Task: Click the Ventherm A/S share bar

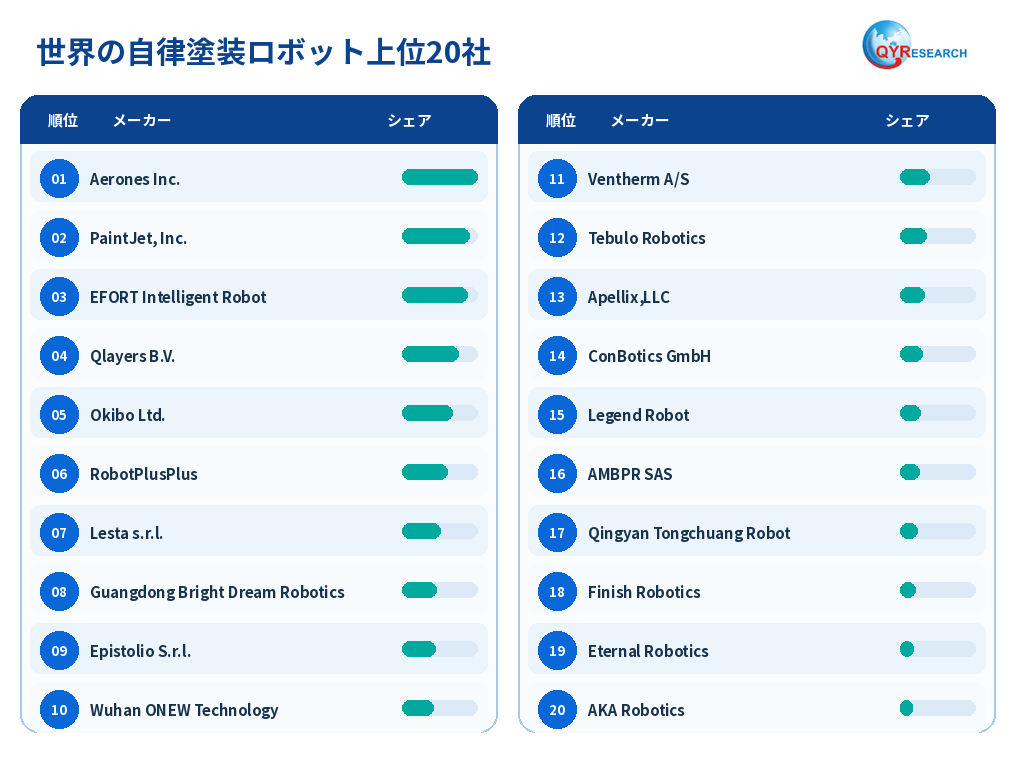Action: tap(937, 177)
